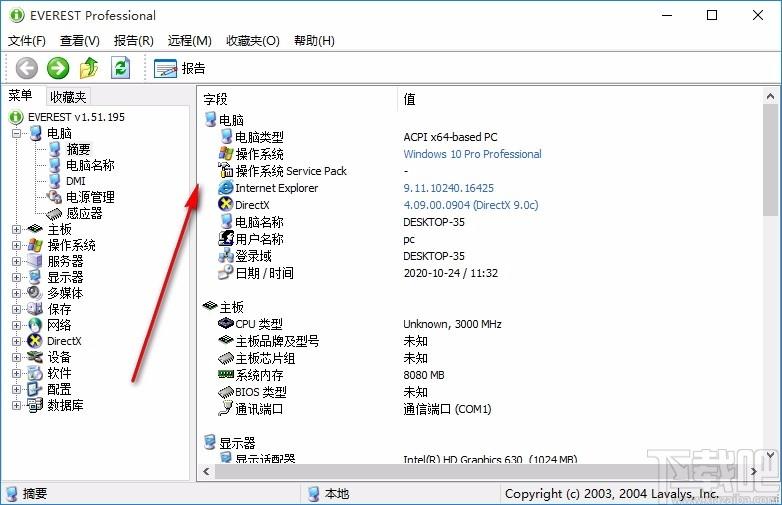Open the 帮助(H) menu
The height and width of the screenshot is (505, 782).
[x=314, y=40]
